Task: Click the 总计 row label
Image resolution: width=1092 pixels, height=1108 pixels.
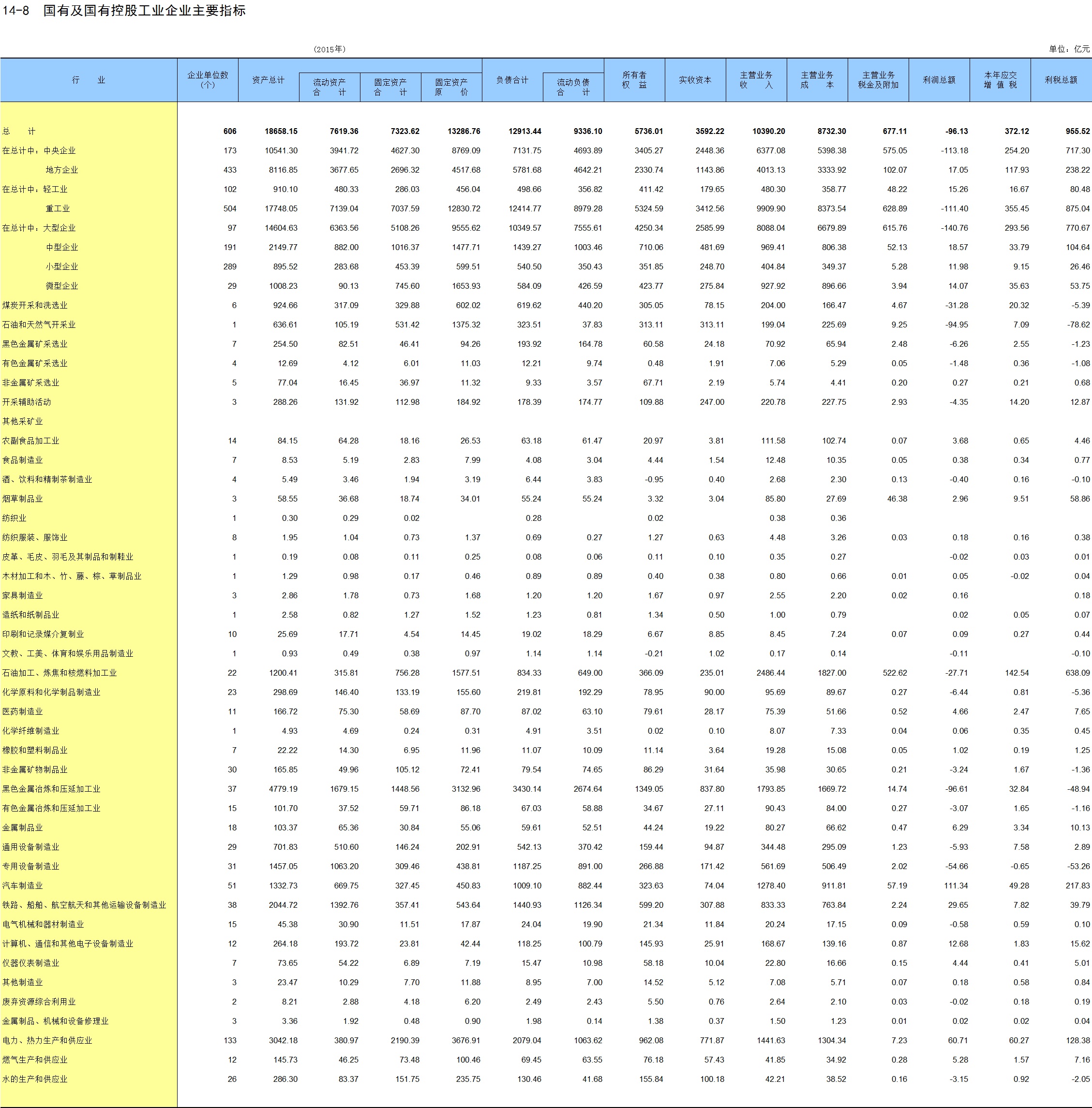Action: (18, 131)
